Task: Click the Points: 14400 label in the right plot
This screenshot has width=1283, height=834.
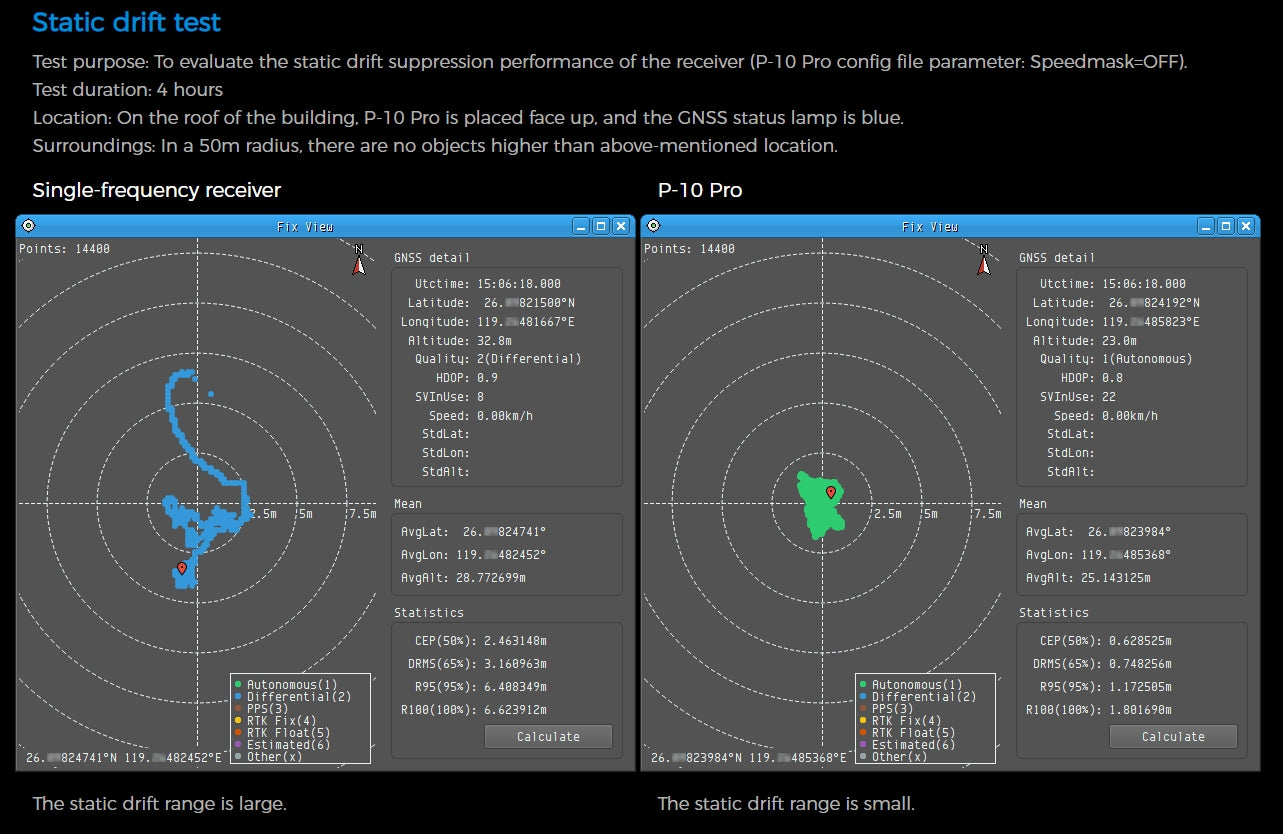Action: [690, 249]
